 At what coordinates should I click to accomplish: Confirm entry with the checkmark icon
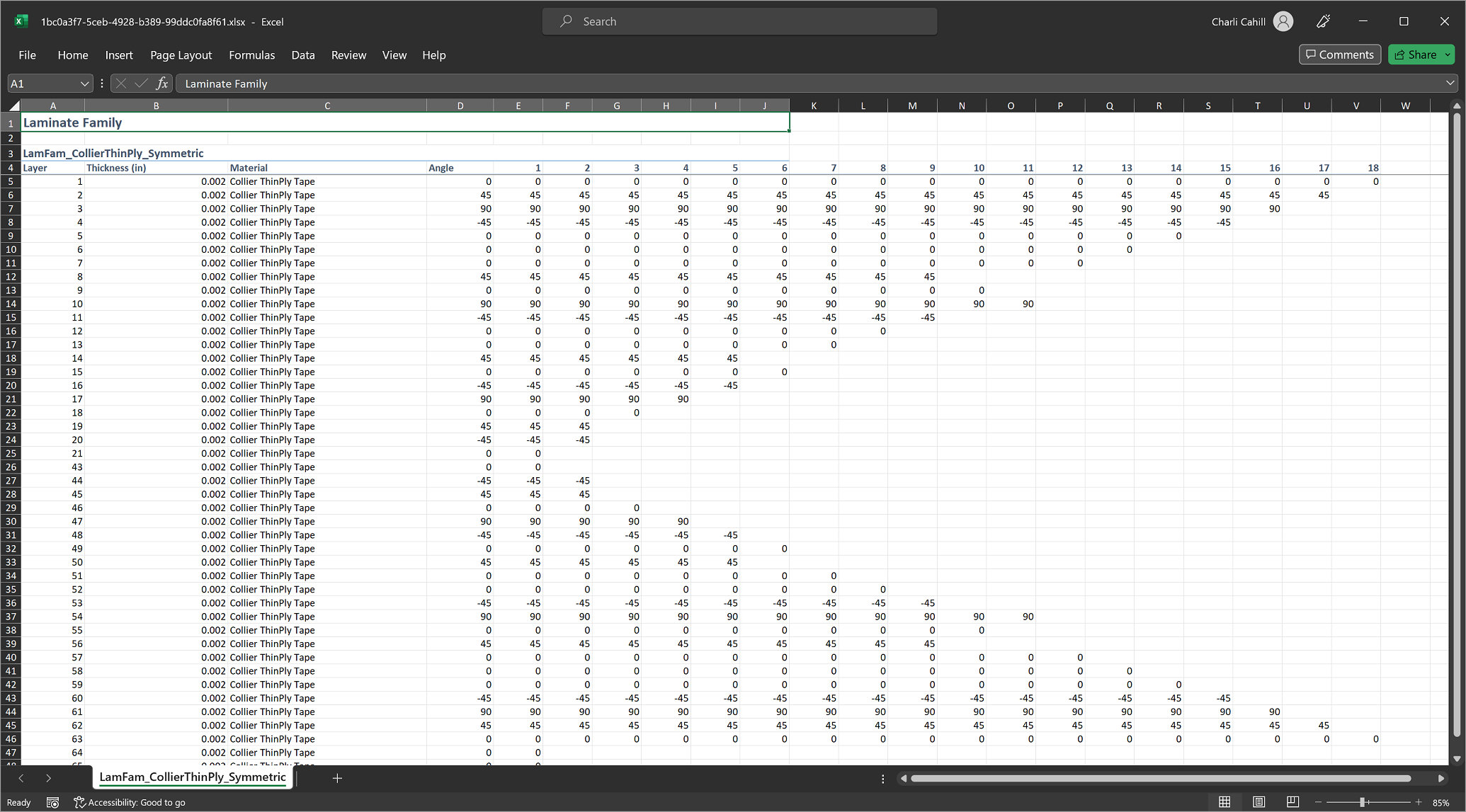(x=141, y=84)
